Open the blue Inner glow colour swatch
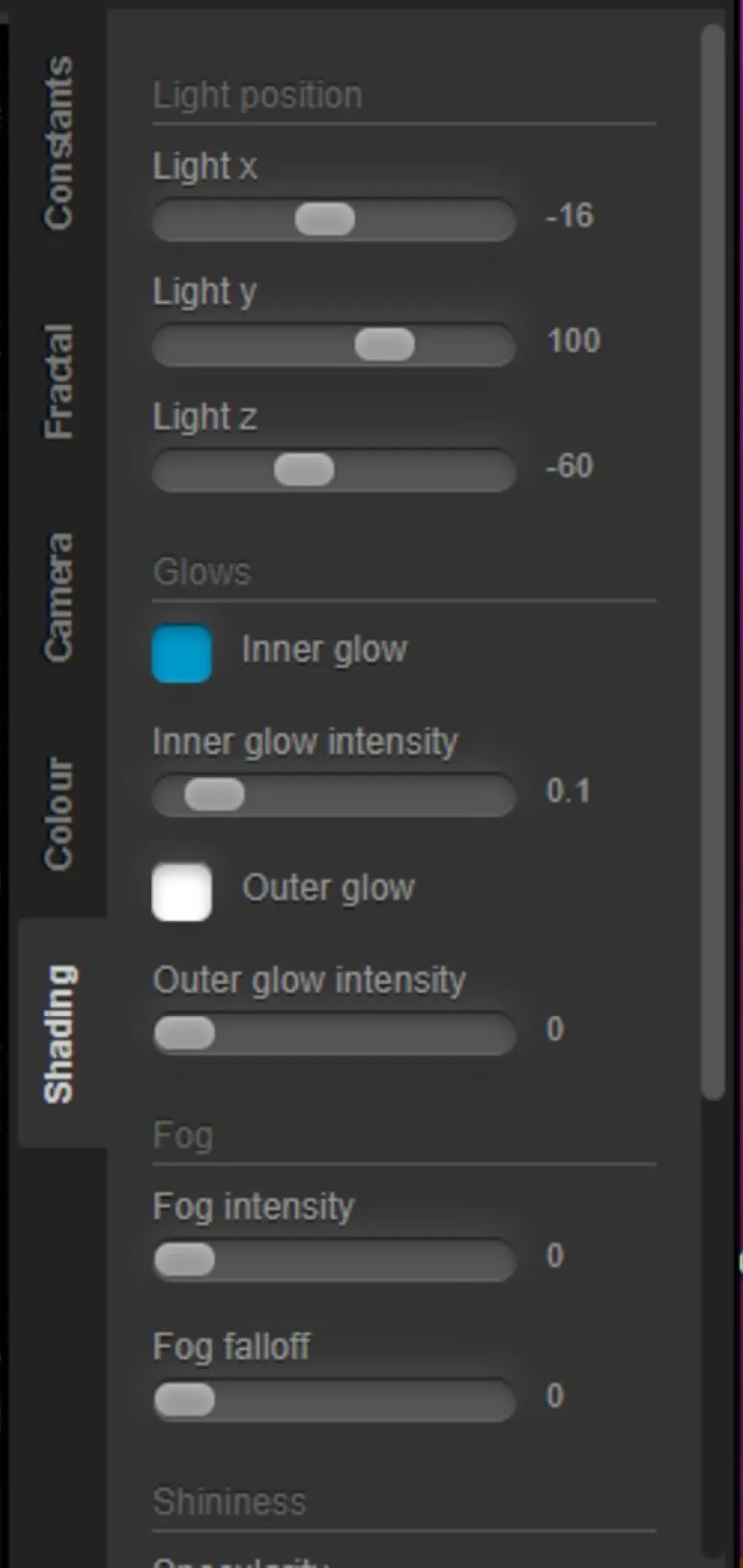Viewport: 743px width, 1568px height. (182, 653)
